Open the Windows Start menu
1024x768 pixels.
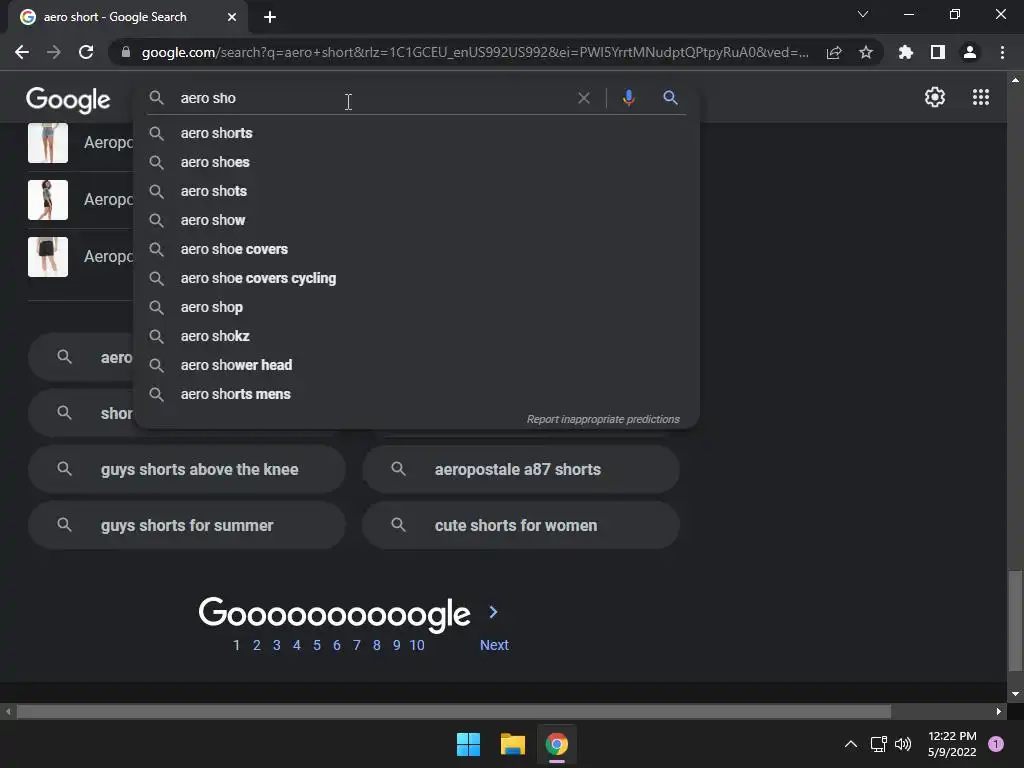[468, 744]
